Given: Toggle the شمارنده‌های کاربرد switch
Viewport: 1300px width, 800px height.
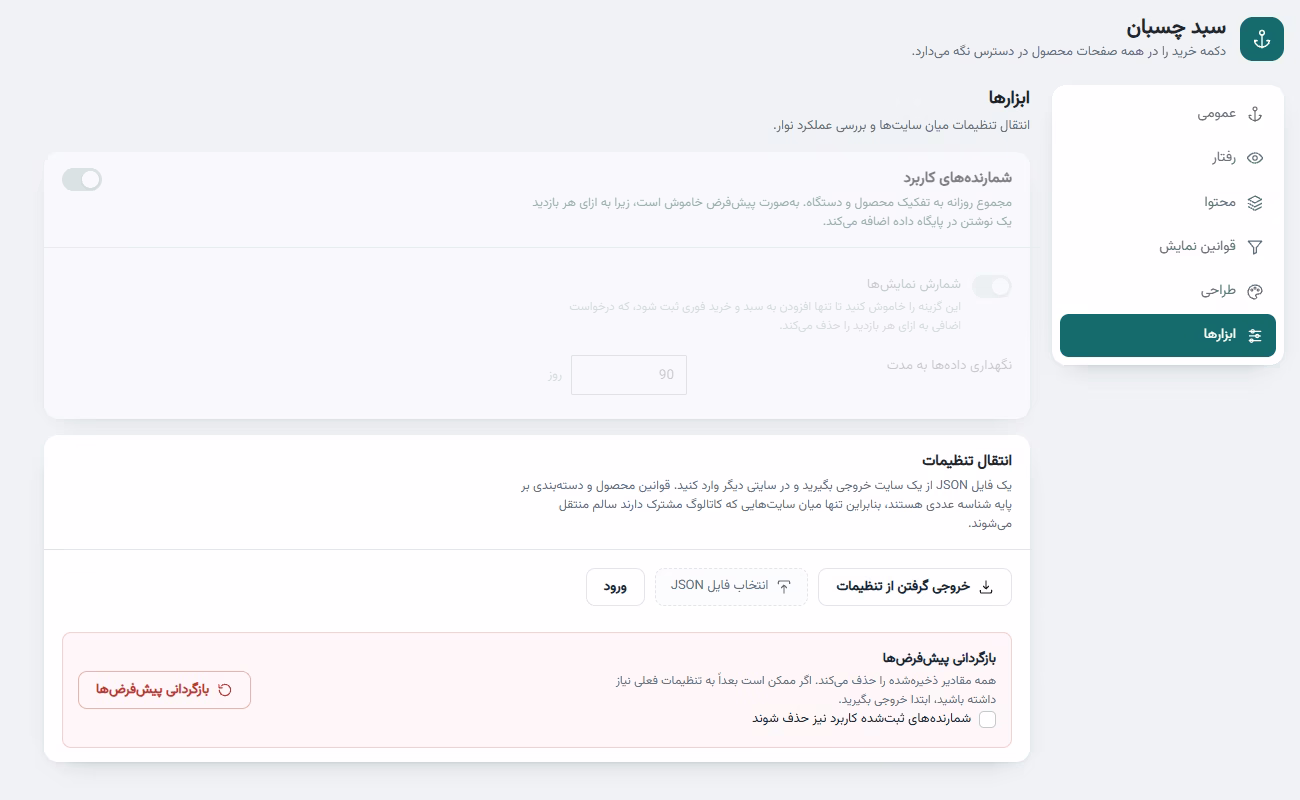Looking at the screenshot, I should pos(82,179).
